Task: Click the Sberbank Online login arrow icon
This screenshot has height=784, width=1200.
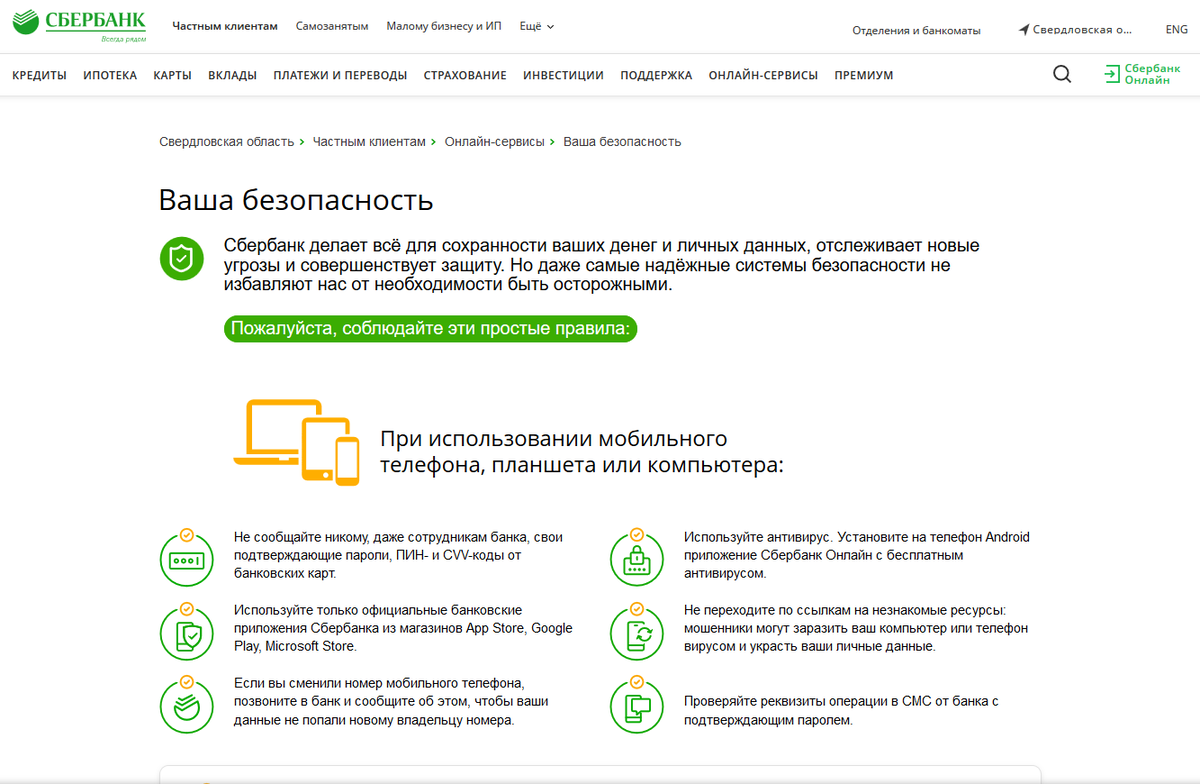Action: pyautogui.click(x=1112, y=74)
